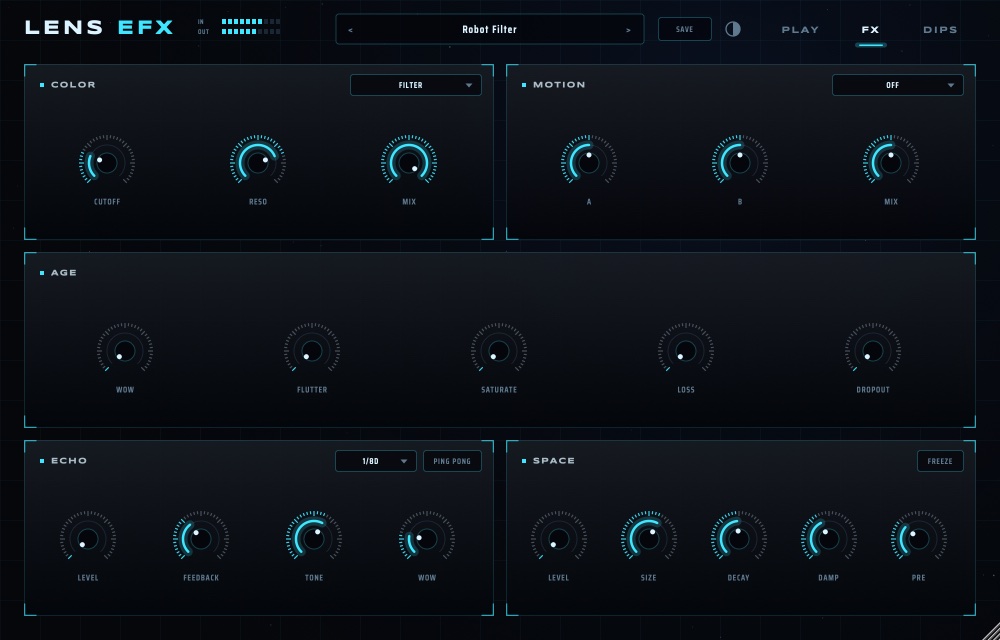1000x640 pixels.
Task: Click the COLOR CUTOFF knob
Action: 107,163
